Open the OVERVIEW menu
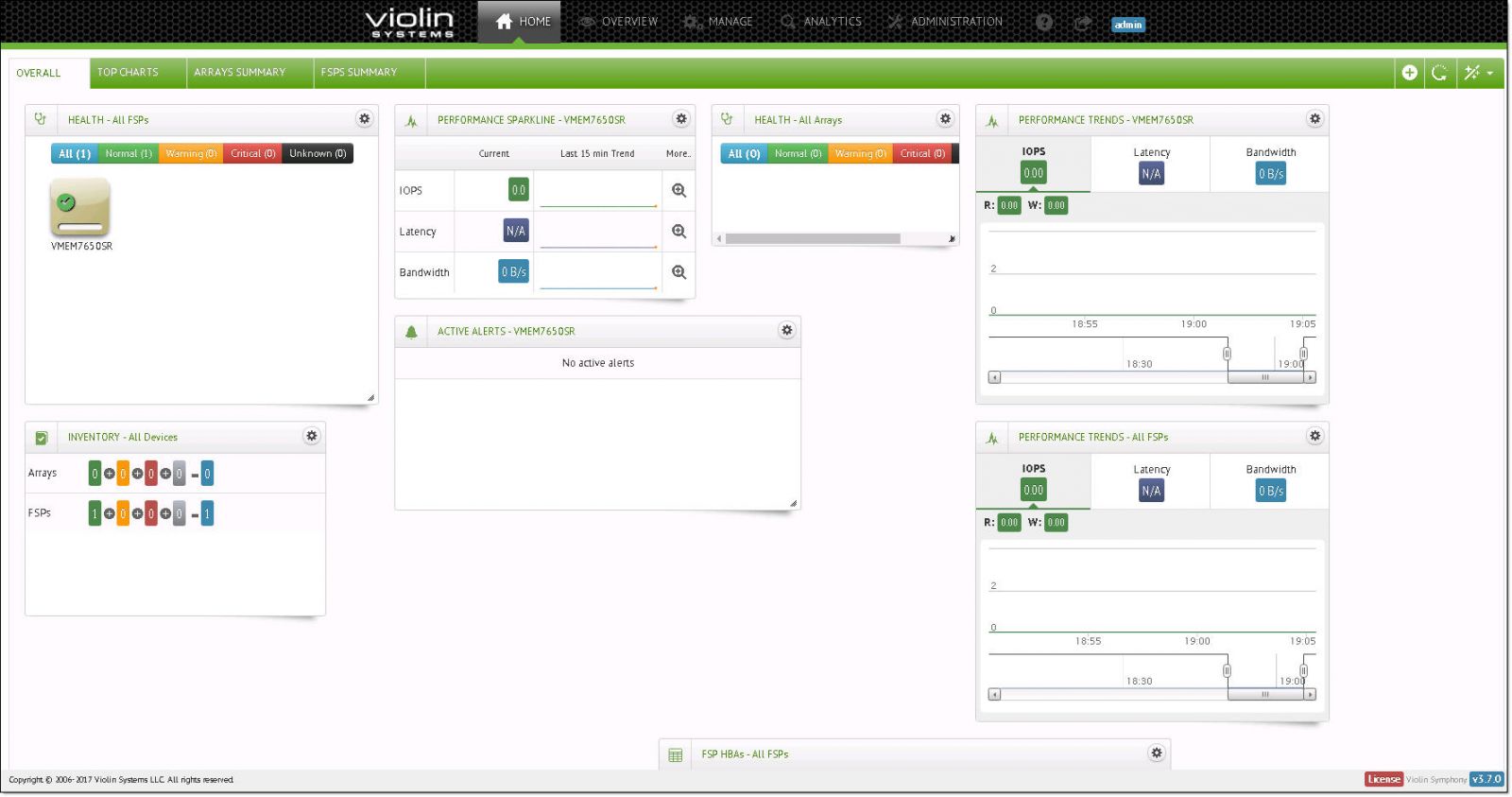This screenshot has width=1512, height=797. click(x=618, y=22)
